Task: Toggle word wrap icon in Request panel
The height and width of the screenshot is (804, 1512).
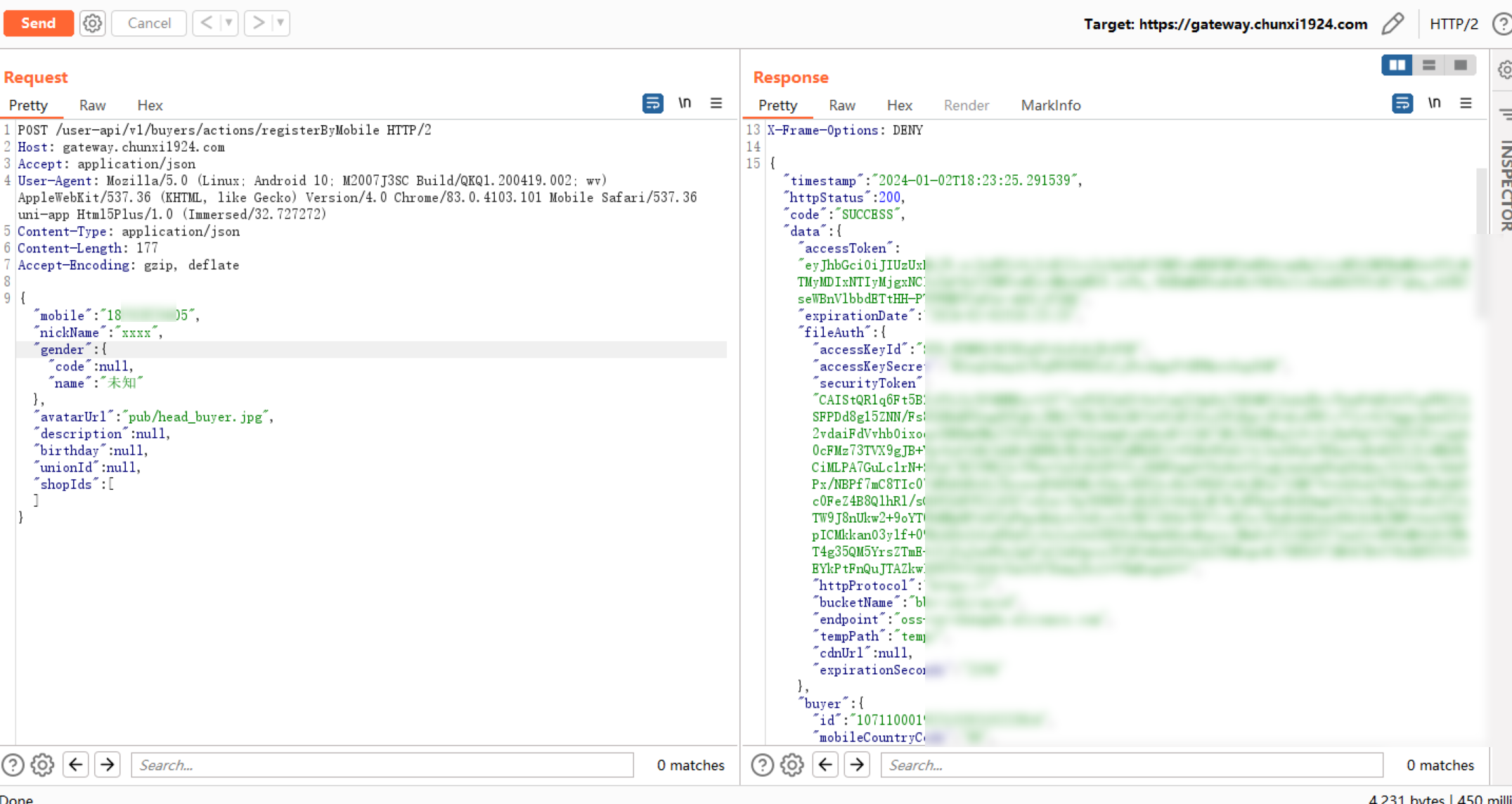Action: click(x=652, y=103)
